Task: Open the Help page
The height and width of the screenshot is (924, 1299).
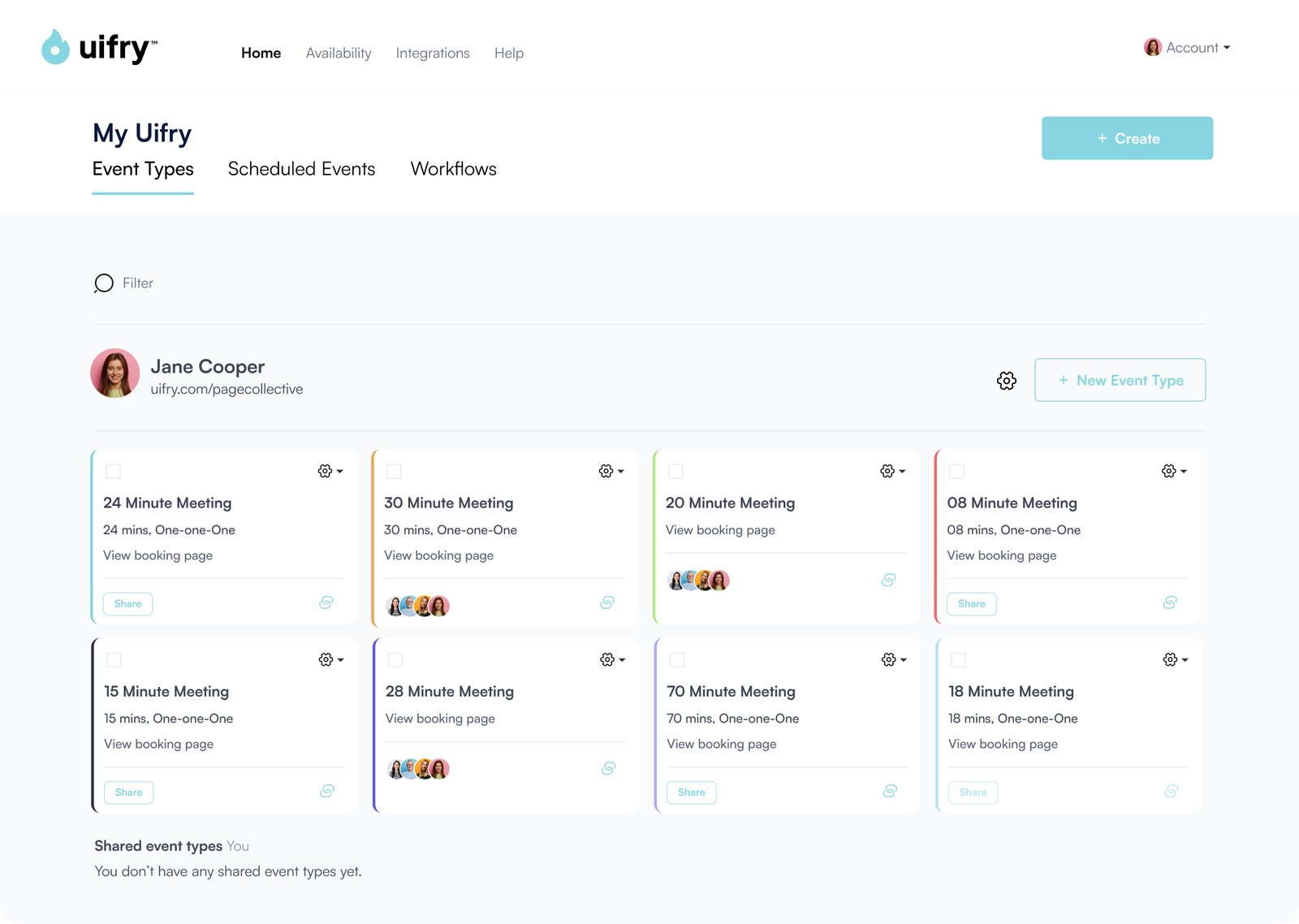Action: point(509,53)
